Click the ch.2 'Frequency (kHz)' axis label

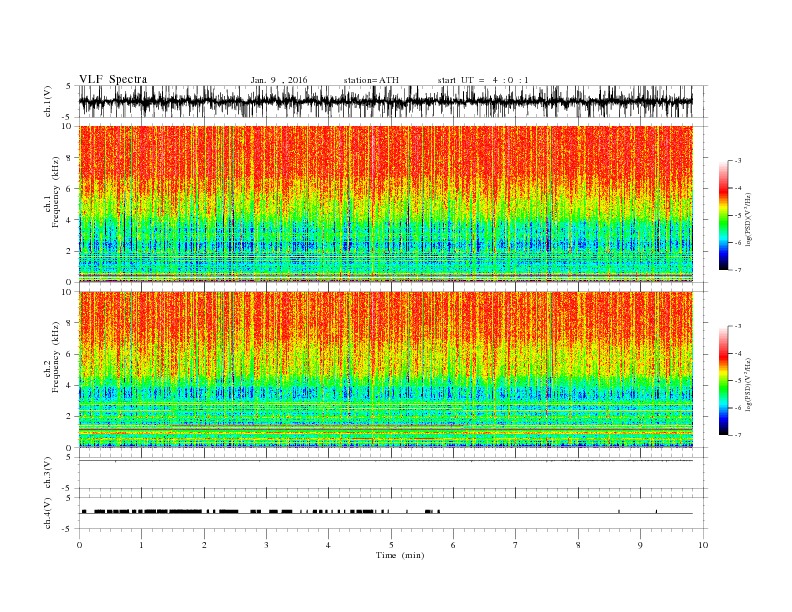(55, 357)
